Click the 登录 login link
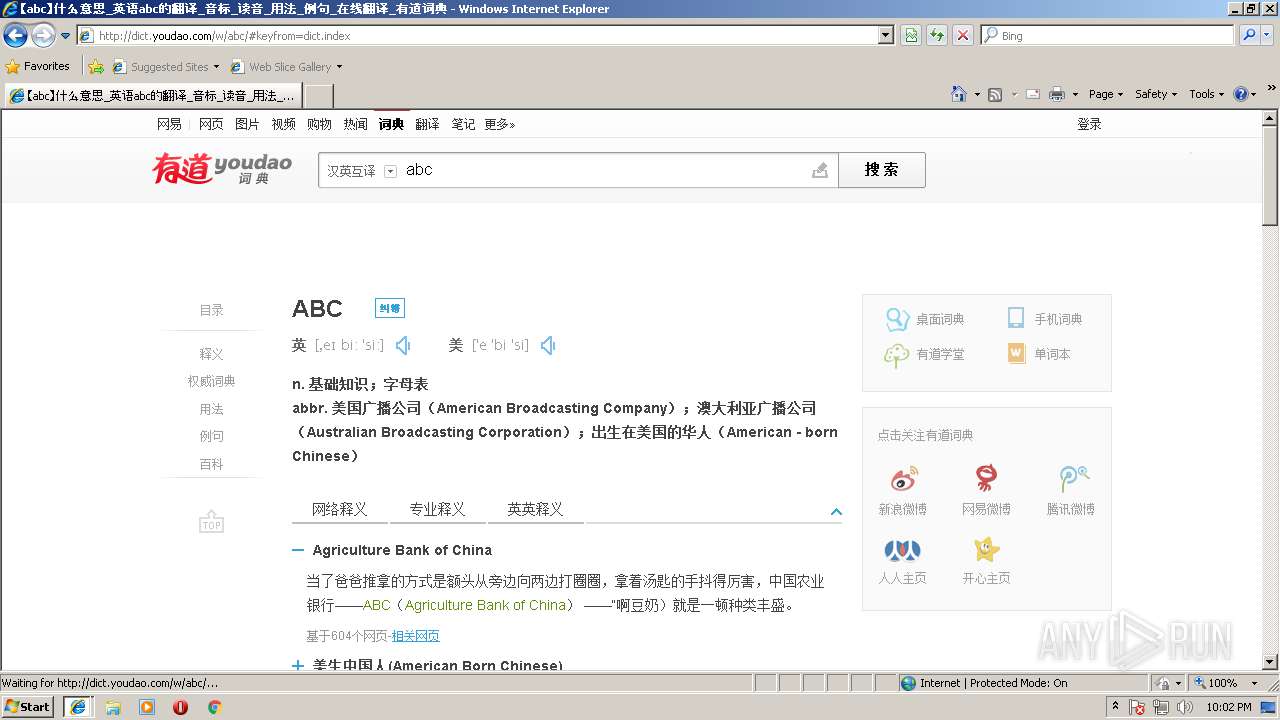Image resolution: width=1280 pixels, height=720 pixels. [1089, 124]
